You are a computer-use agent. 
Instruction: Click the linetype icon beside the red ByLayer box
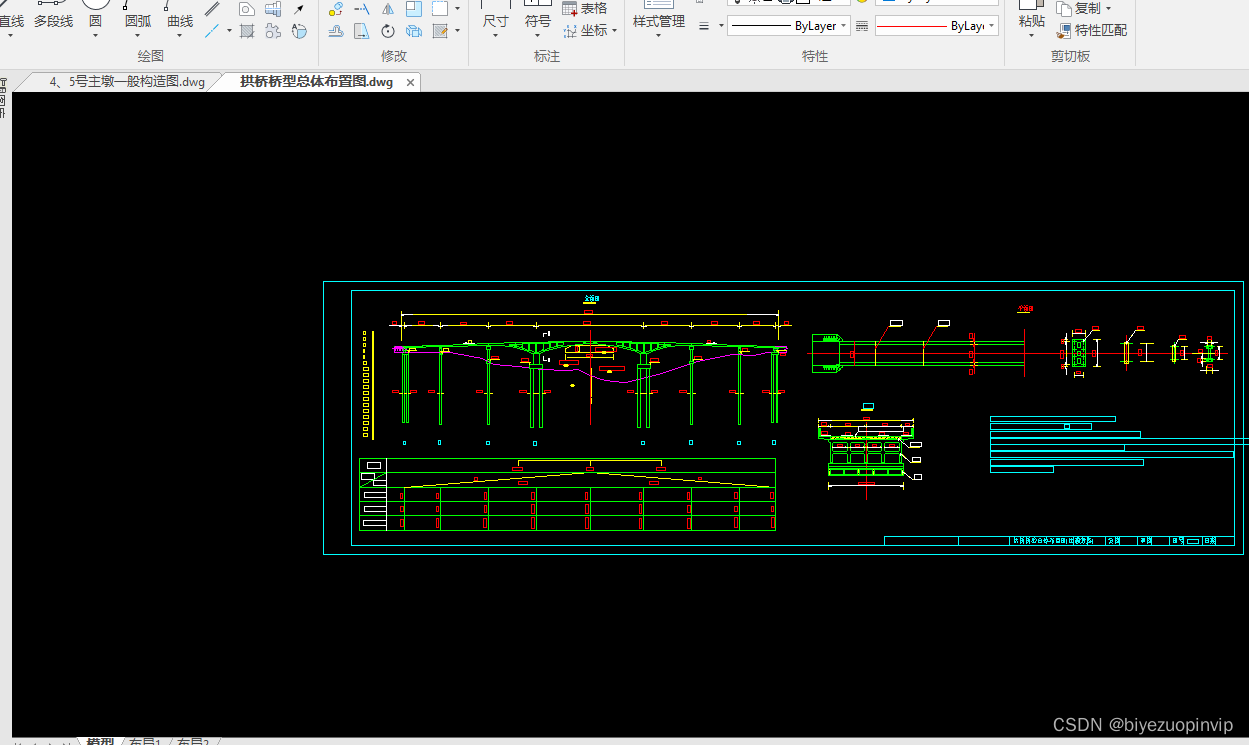862,26
